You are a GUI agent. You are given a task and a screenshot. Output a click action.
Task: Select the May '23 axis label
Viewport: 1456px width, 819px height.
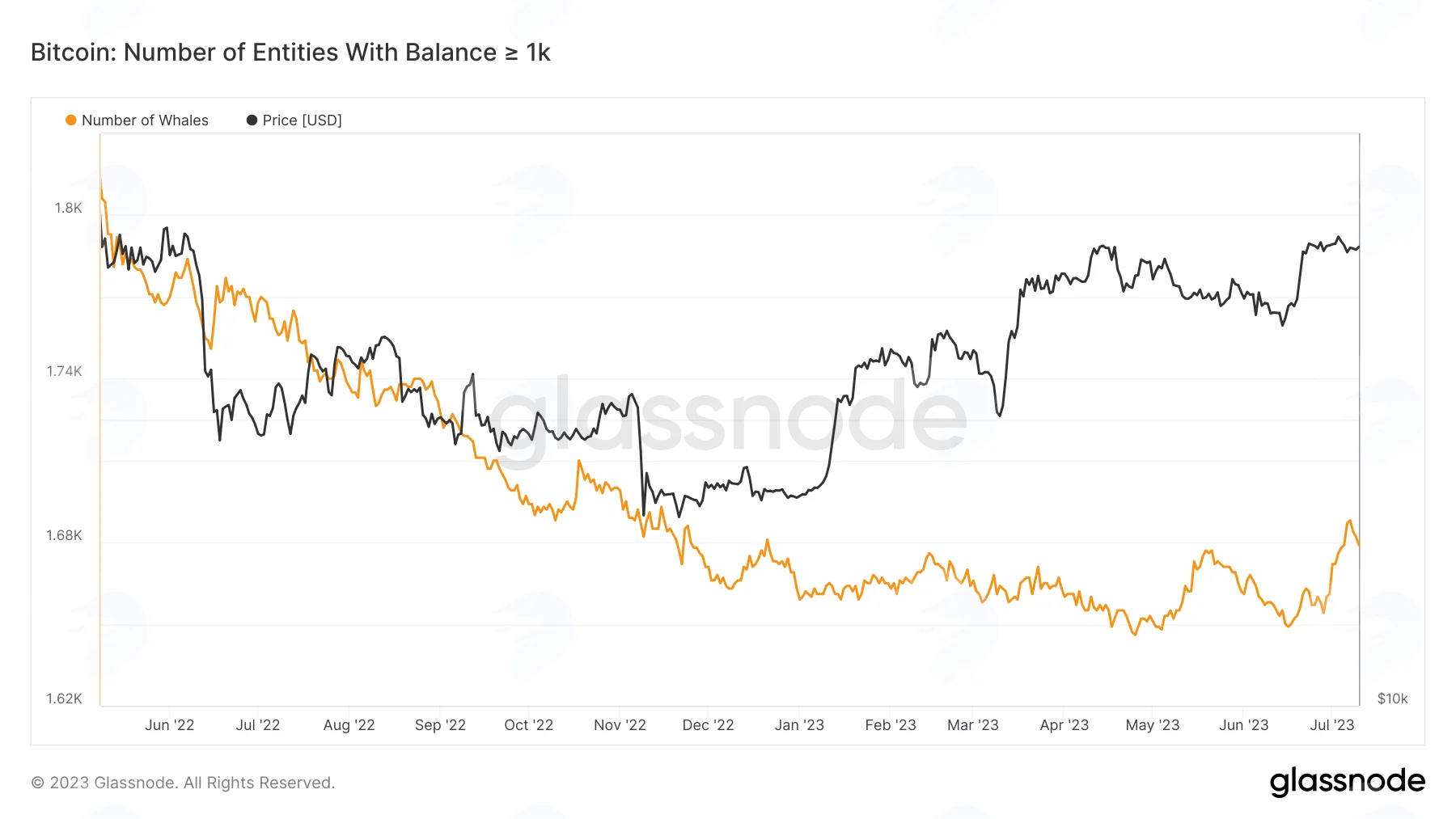coord(1153,725)
